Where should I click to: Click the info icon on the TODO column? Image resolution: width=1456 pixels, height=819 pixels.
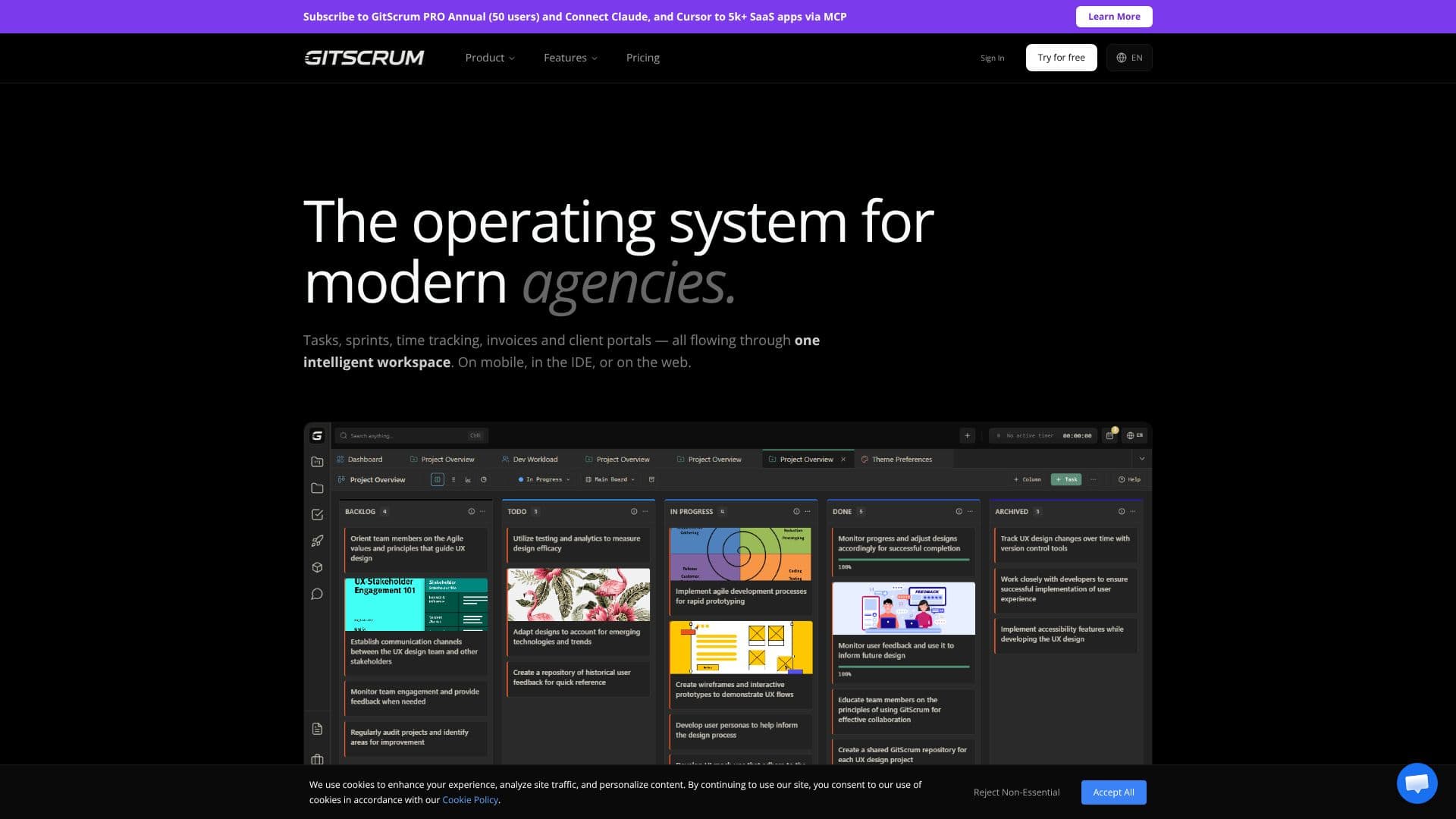pyautogui.click(x=634, y=511)
